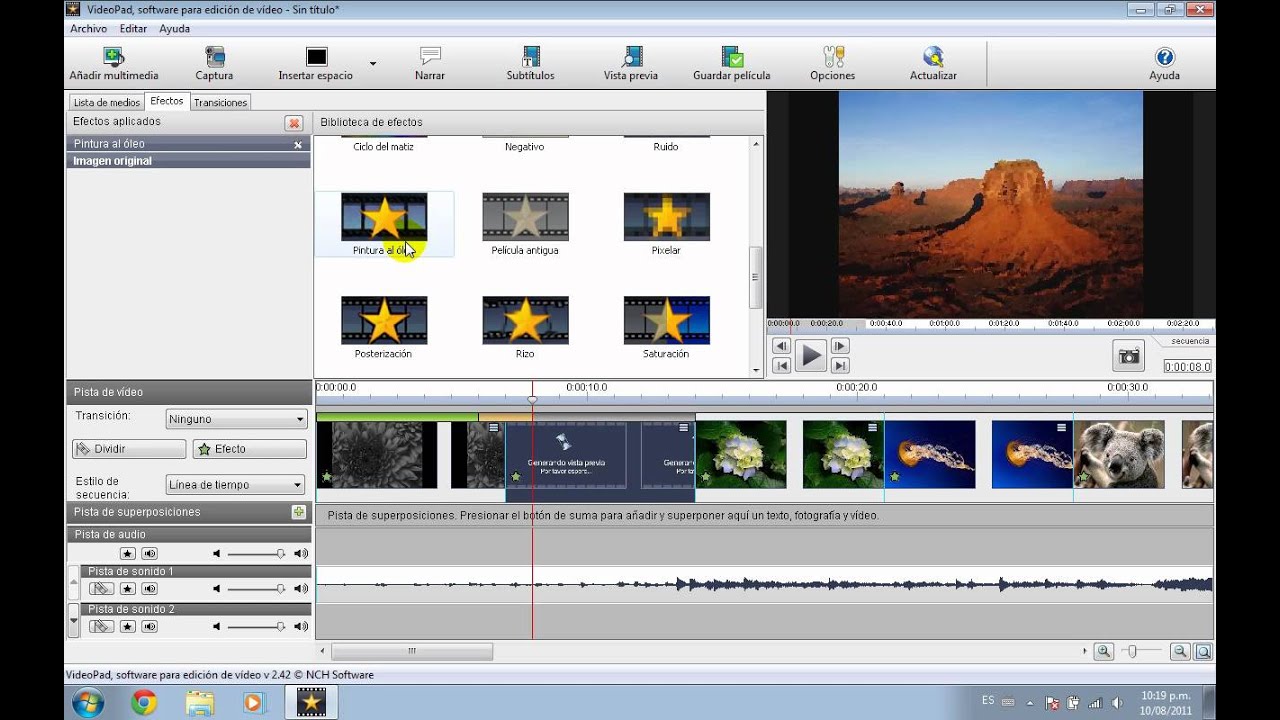1280x720 pixels.
Task: Click the Dividir button
Action: (129, 449)
